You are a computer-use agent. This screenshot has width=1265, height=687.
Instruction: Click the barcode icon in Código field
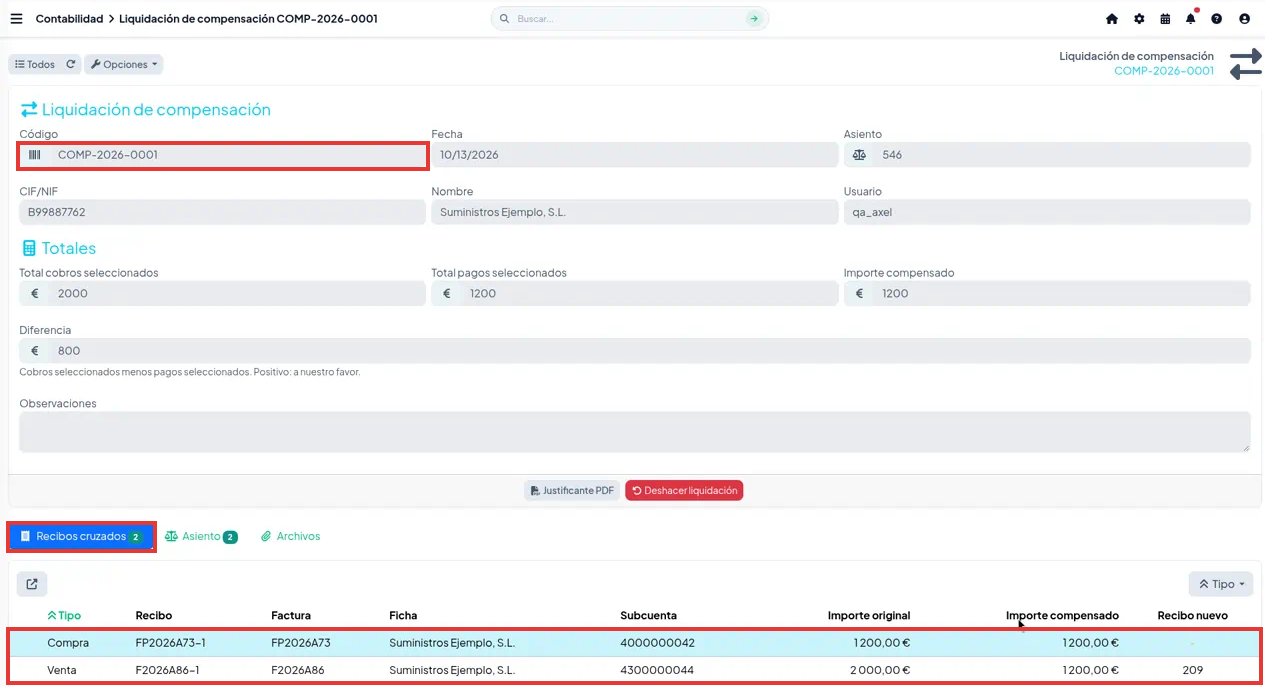35,155
